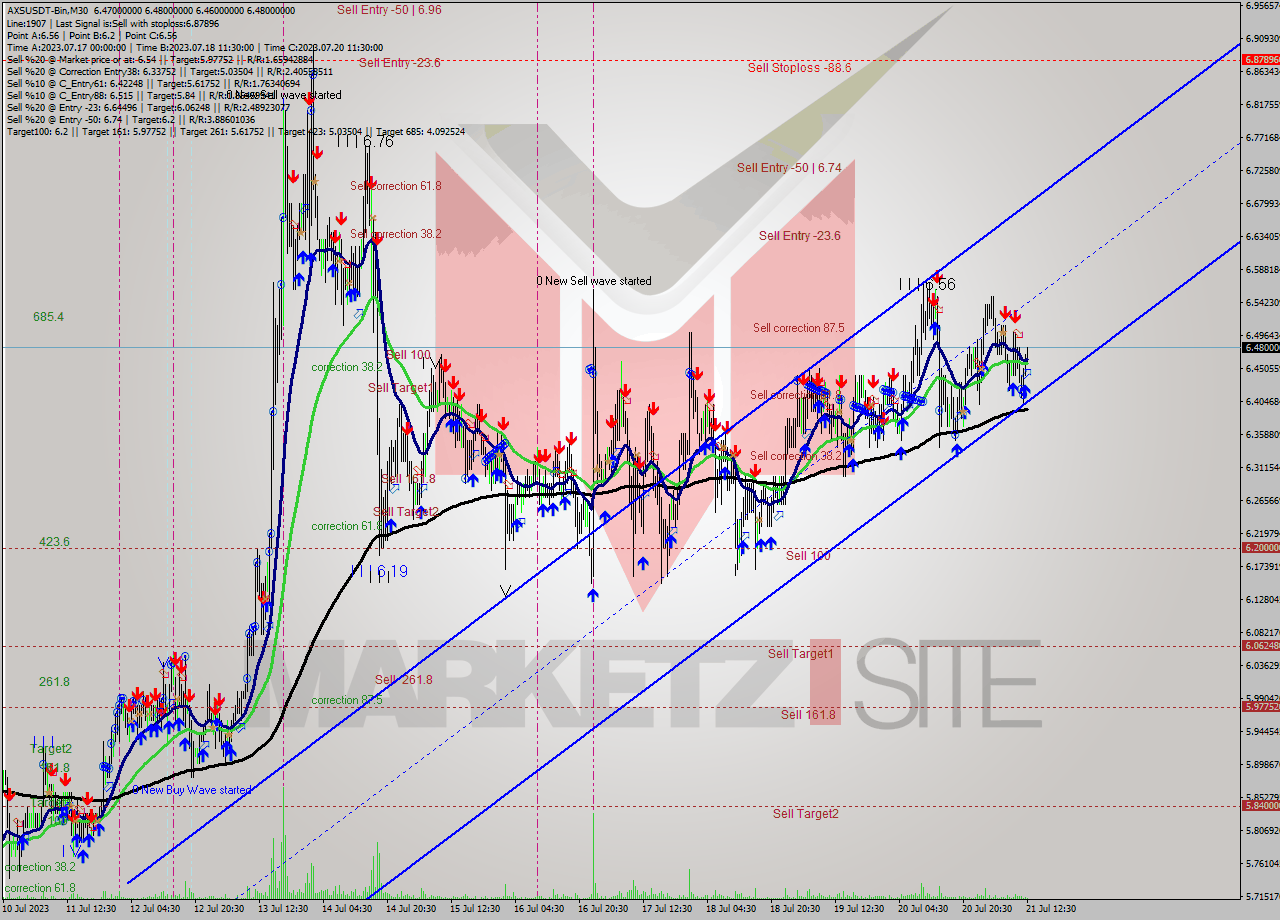The width and height of the screenshot is (1280, 920).
Task: Select 'Sell %20 @ Correction Entry38: 6.33752' line
Action: (x=169, y=71)
